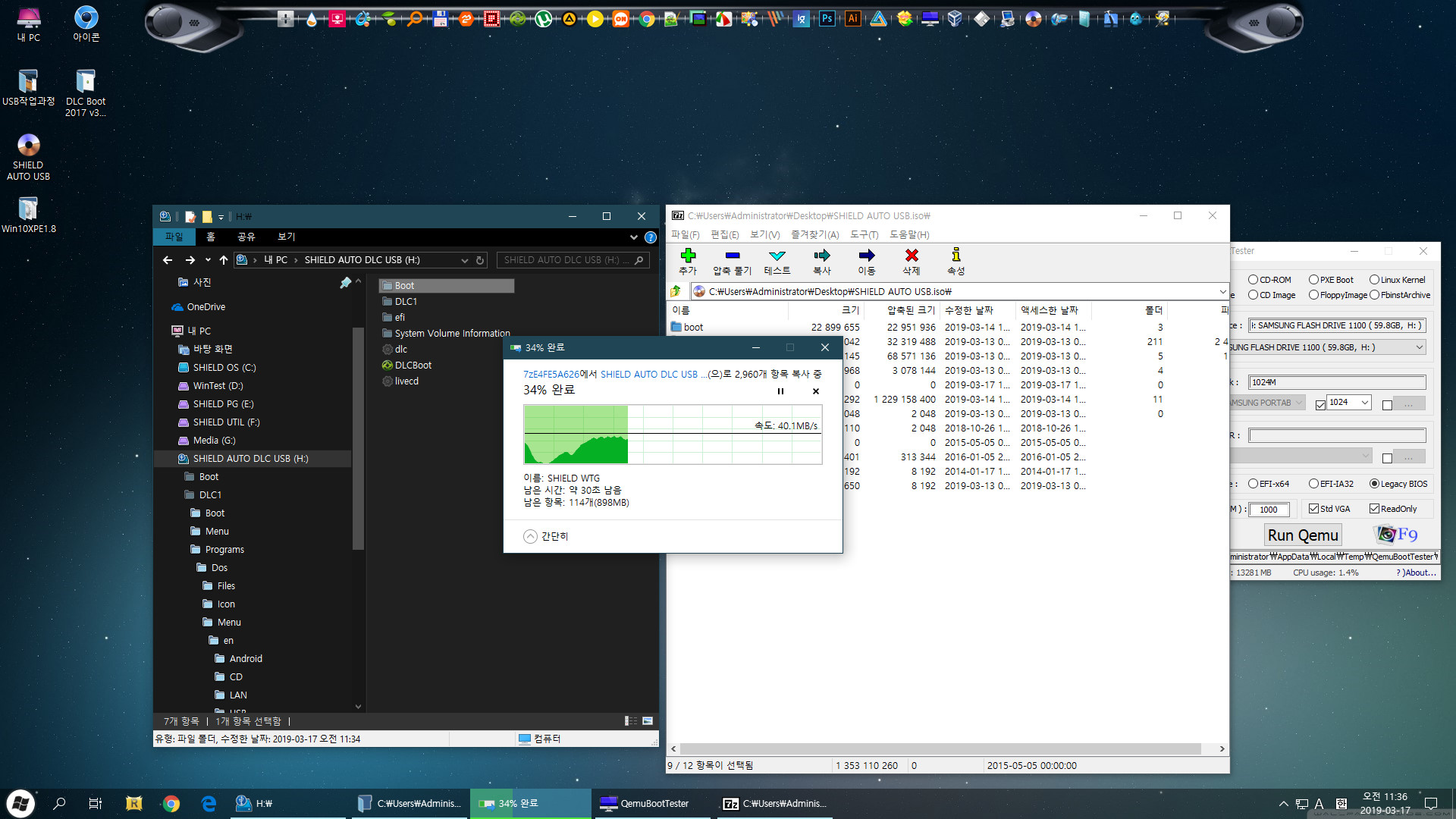Click the Explorer back arrow

pos(168,260)
